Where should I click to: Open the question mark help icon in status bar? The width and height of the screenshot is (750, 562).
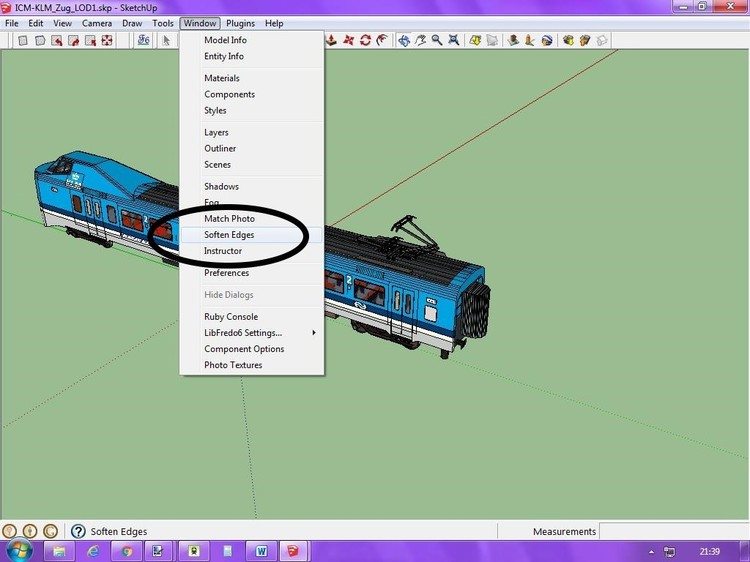pyautogui.click(x=78, y=531)
